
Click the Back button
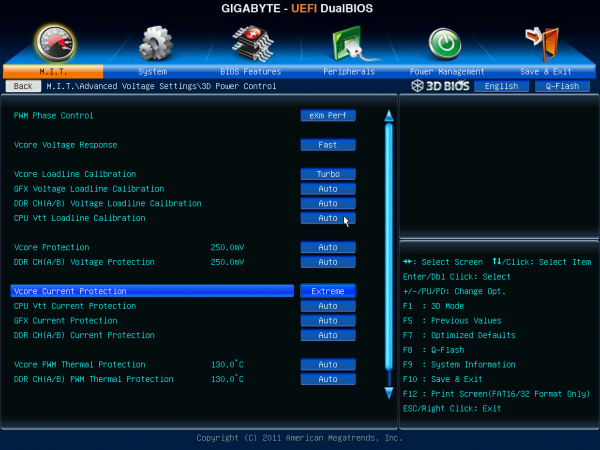(23, 86)
